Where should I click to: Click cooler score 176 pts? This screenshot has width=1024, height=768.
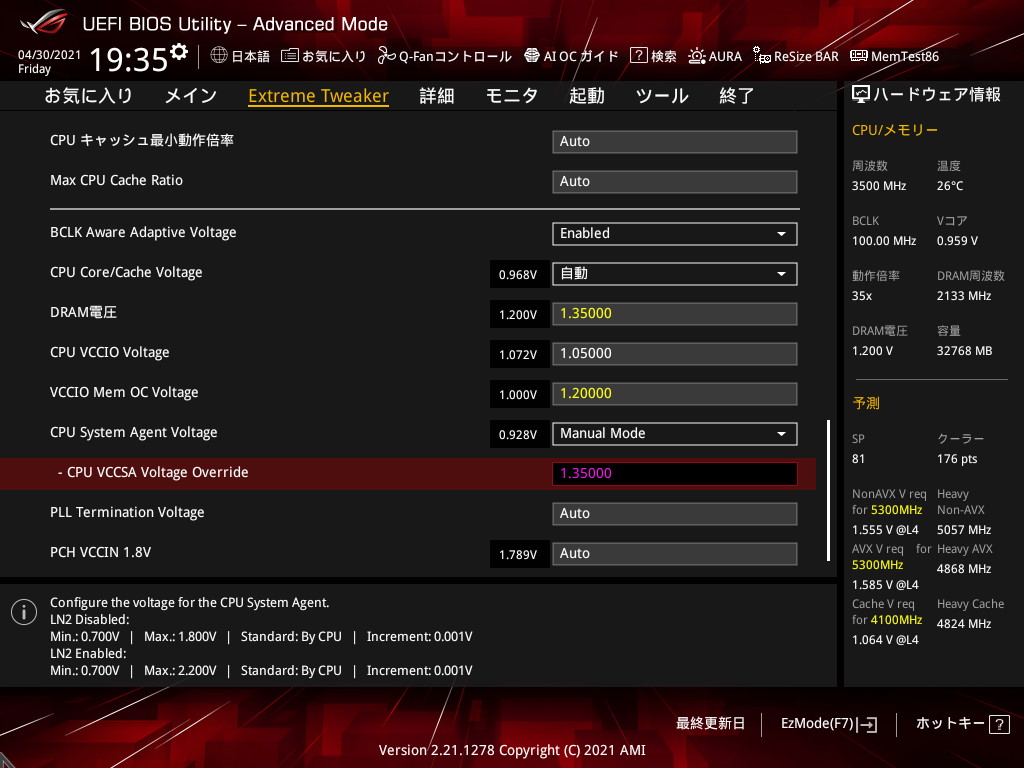point(957,459)
